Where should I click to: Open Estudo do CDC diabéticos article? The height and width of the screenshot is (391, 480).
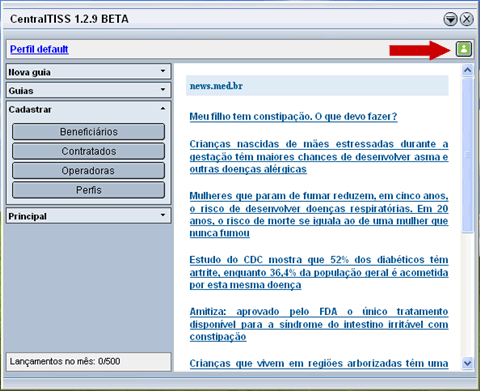(319, 272)
